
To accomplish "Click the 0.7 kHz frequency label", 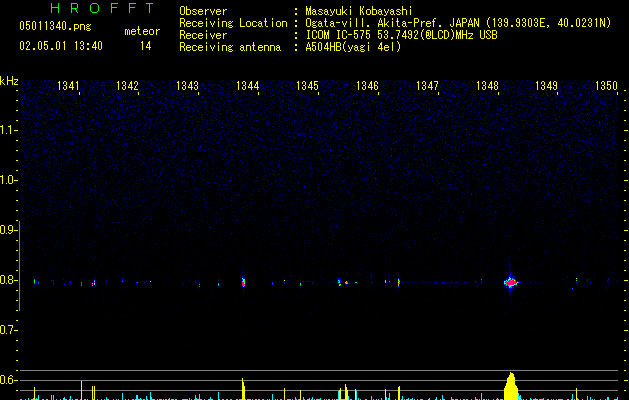I will (x=8, y=330).
